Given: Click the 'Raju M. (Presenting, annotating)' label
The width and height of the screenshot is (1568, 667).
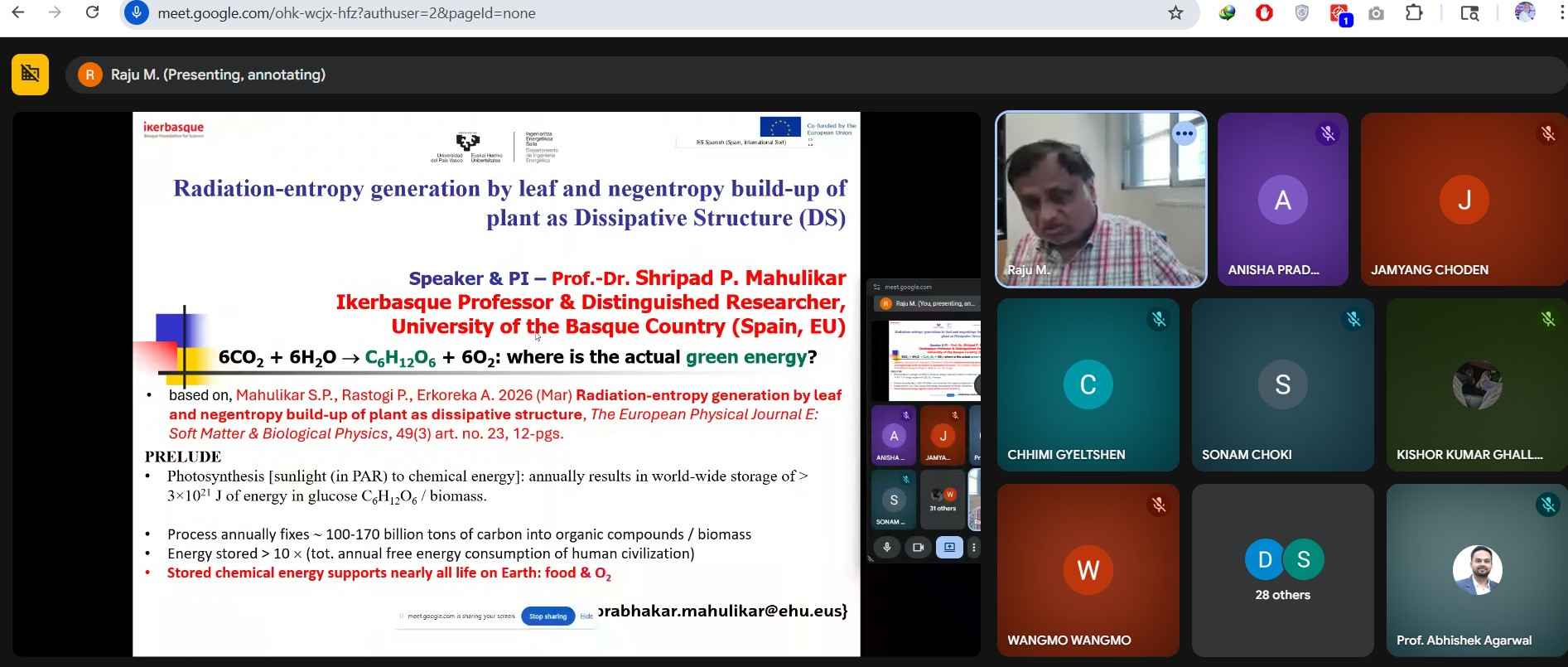Looking at the screenshot, I should [x=218, y=75].
